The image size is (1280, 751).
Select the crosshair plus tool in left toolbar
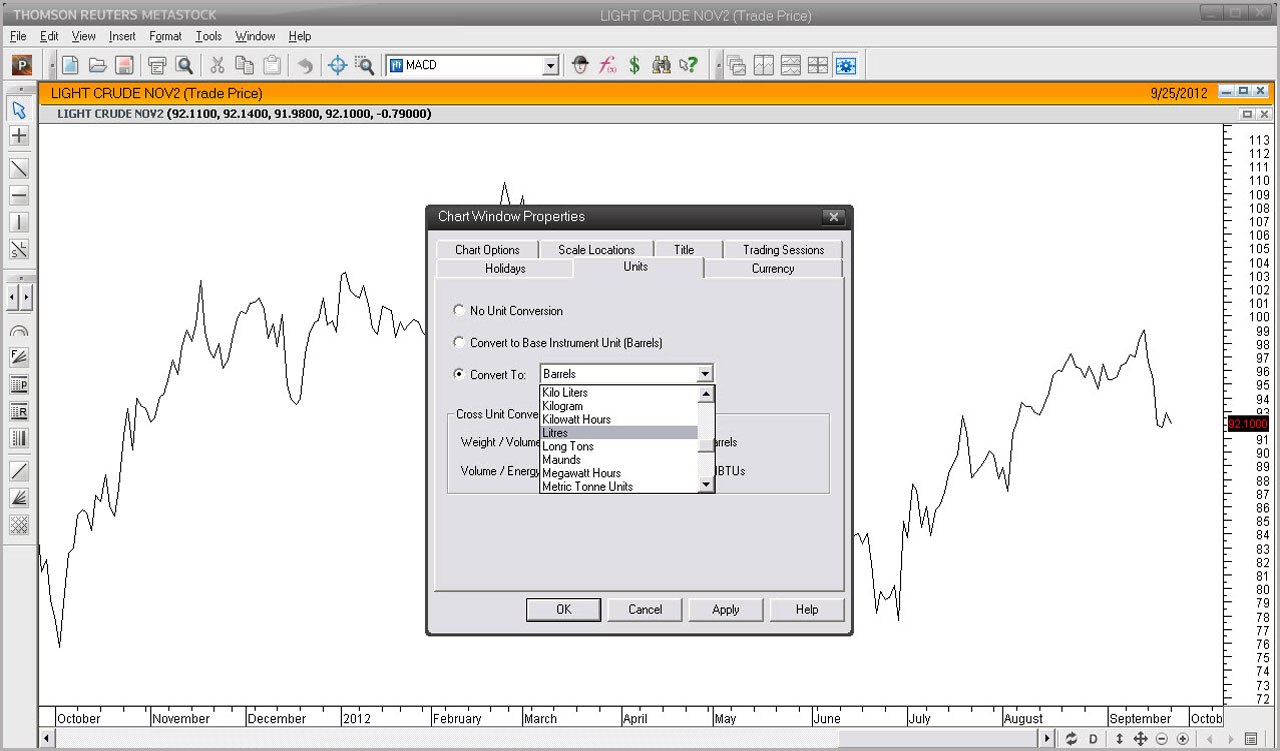19,136
